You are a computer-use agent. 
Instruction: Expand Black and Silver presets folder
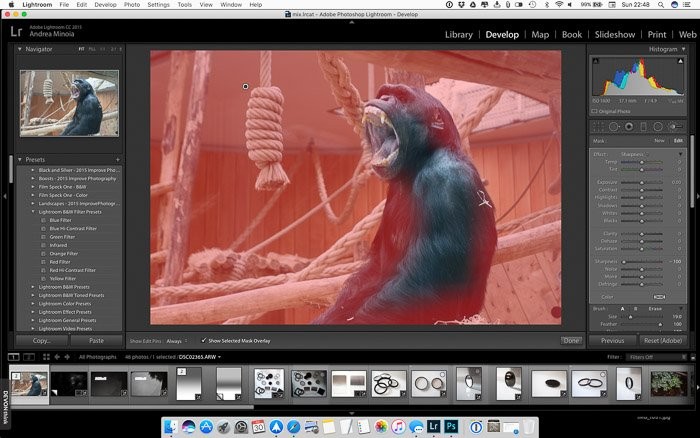click(x=33, y=170)
